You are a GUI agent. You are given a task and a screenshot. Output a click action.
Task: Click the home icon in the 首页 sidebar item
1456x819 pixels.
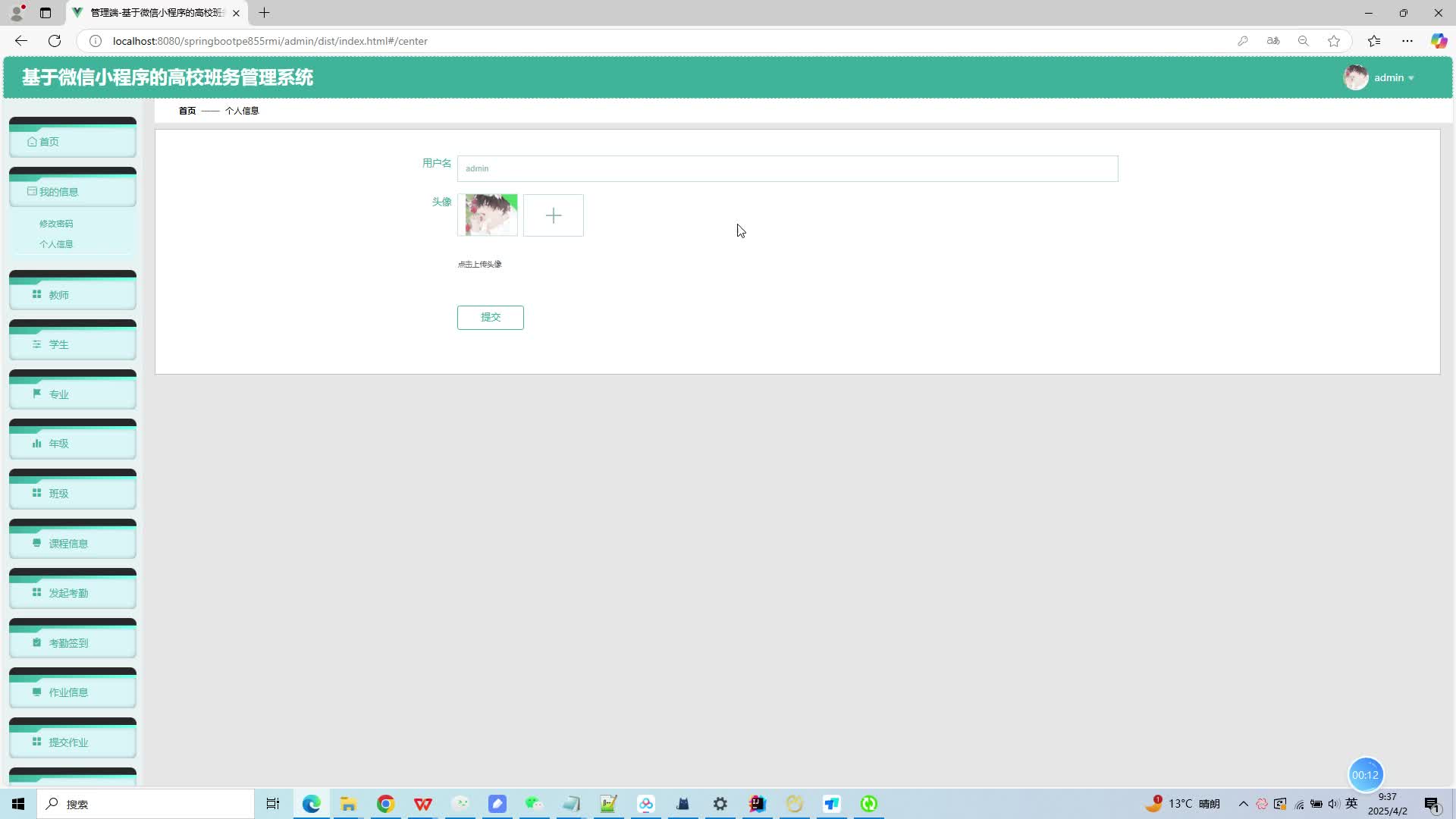[x=32, y=142]
